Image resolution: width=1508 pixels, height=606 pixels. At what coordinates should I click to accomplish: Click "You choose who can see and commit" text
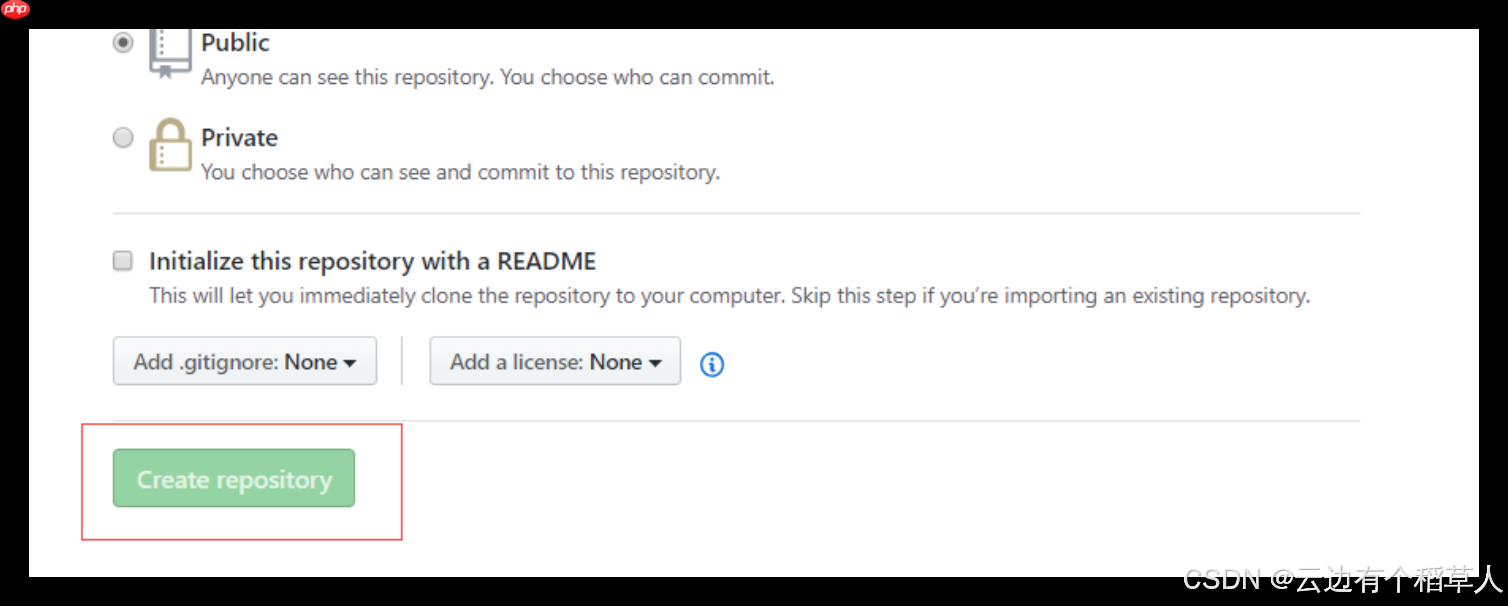pyautogui.click(x=460, y=172)
